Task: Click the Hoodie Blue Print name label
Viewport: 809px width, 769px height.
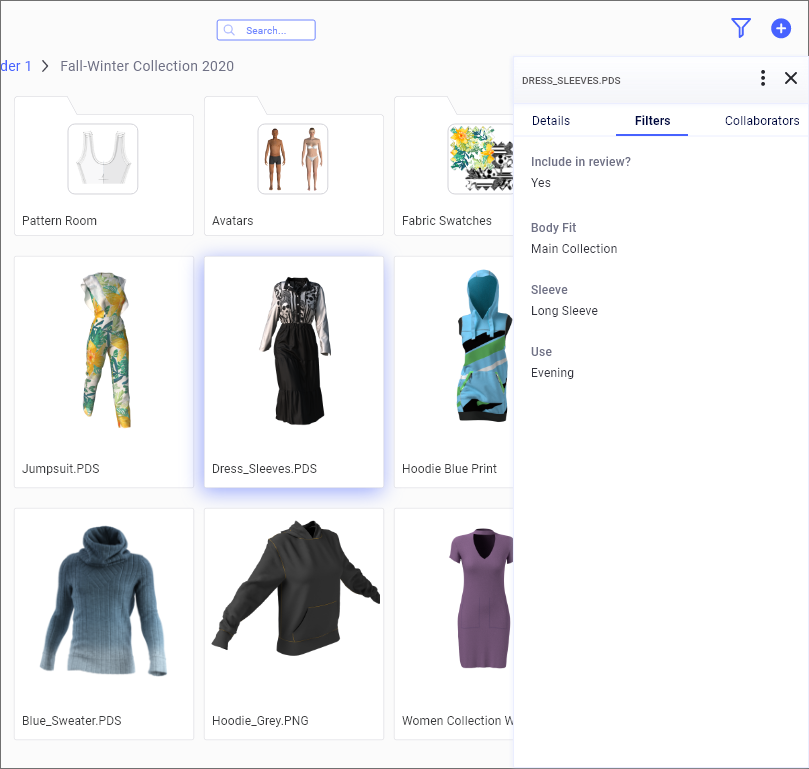Action: (x=449, y=469)
